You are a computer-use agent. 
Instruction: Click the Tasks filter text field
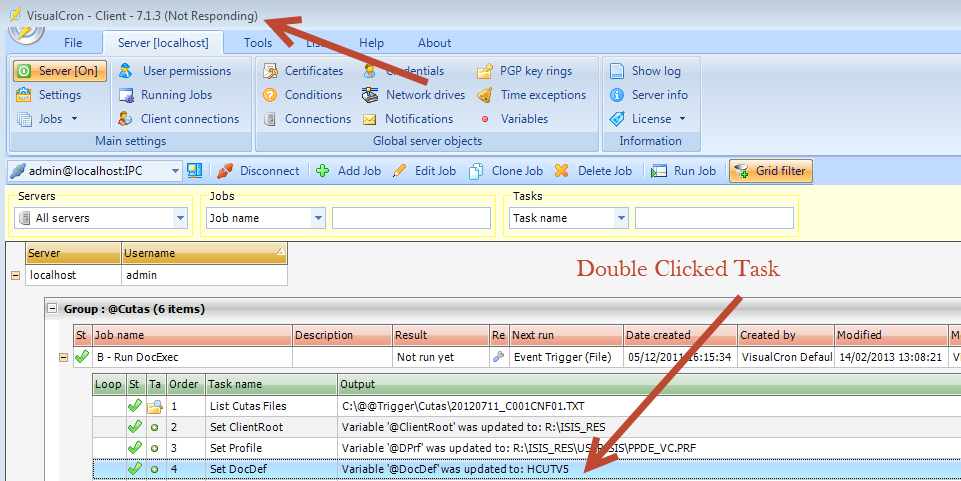(714, 218)
